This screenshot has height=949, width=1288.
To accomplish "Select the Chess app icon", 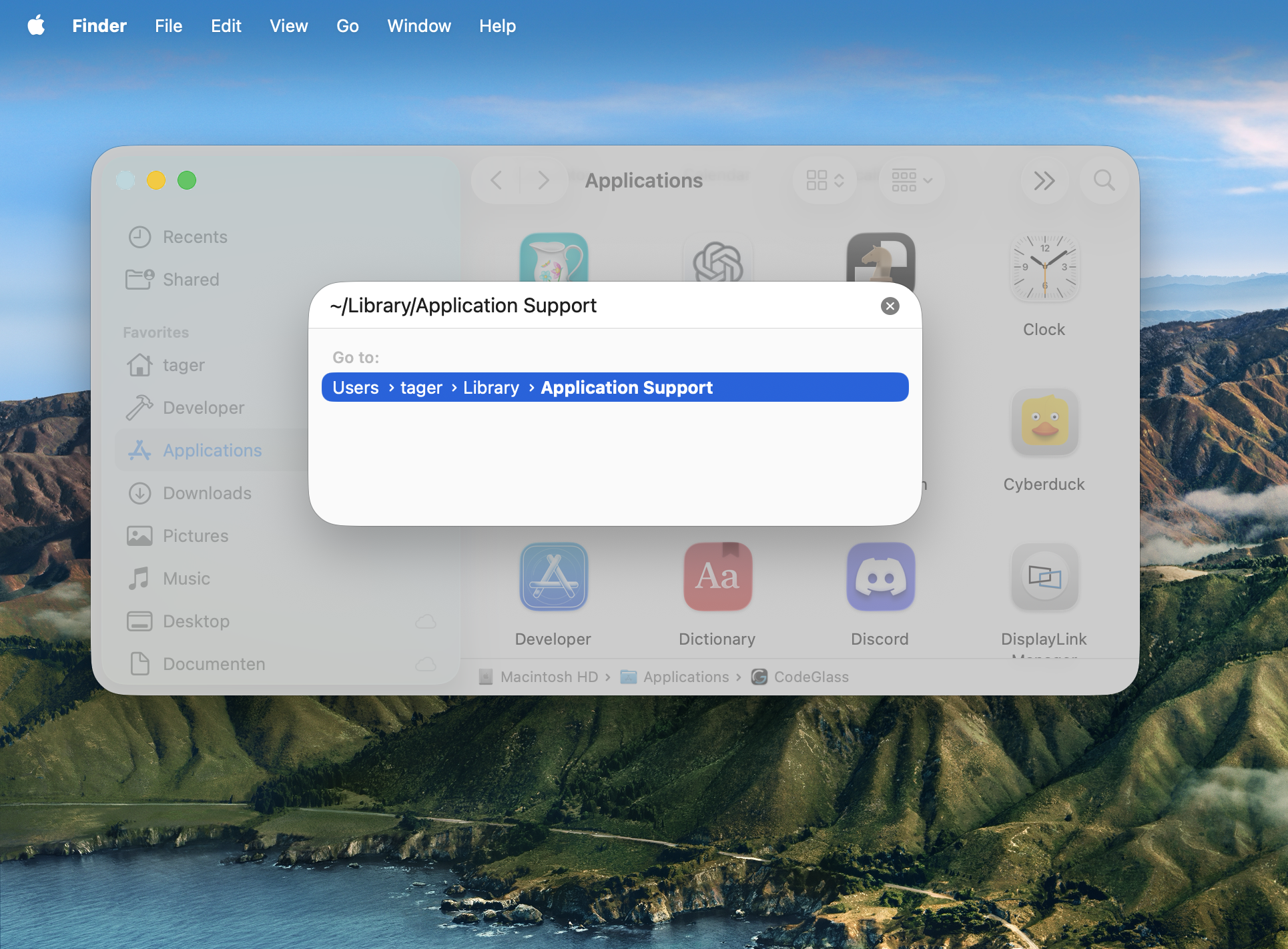I will tap(880, 257).
